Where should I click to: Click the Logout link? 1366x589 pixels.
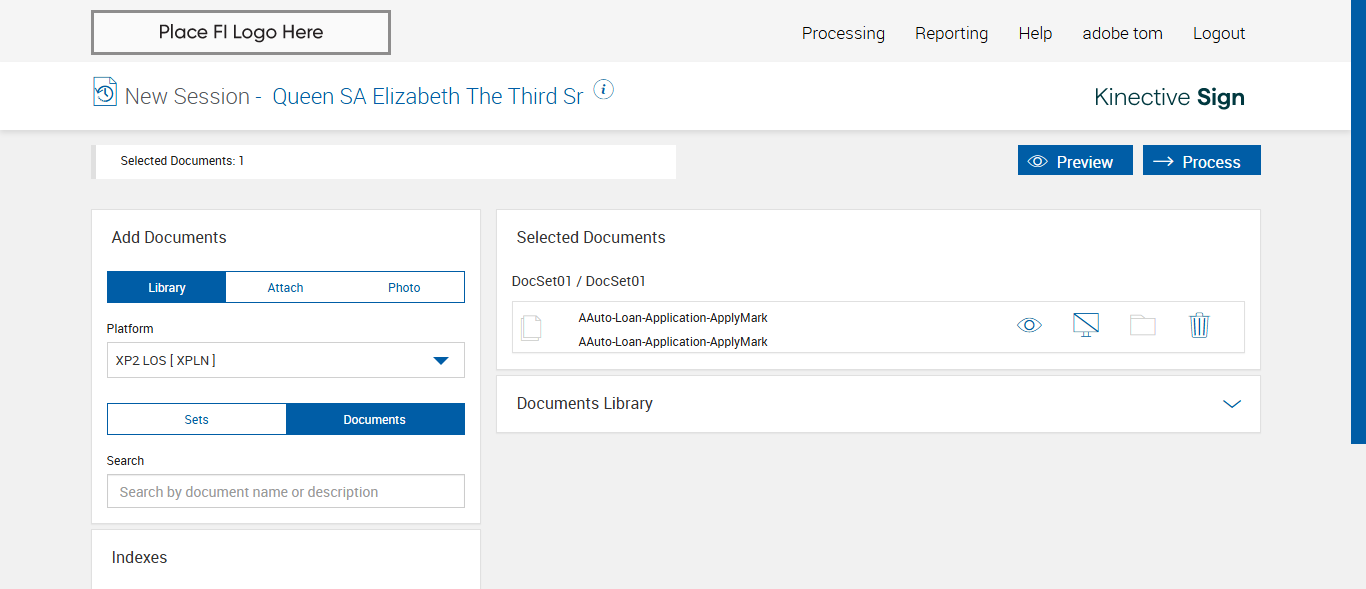click(1219, 33)
